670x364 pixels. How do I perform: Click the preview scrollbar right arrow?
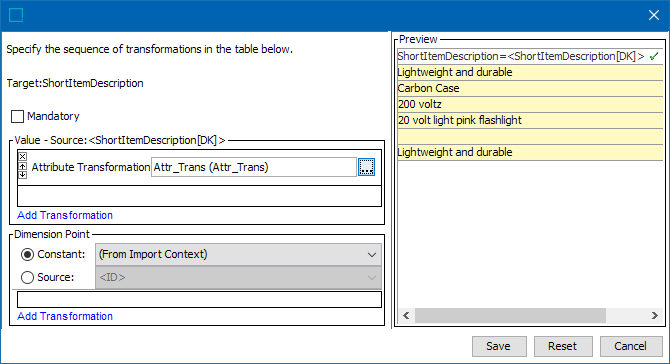[655, 315]
